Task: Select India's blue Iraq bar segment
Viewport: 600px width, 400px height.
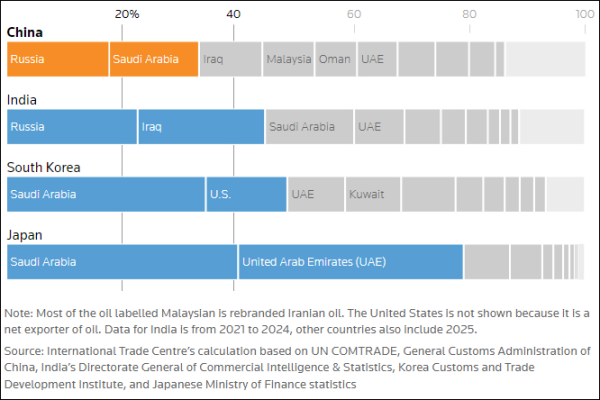Action: coord(201,127)
